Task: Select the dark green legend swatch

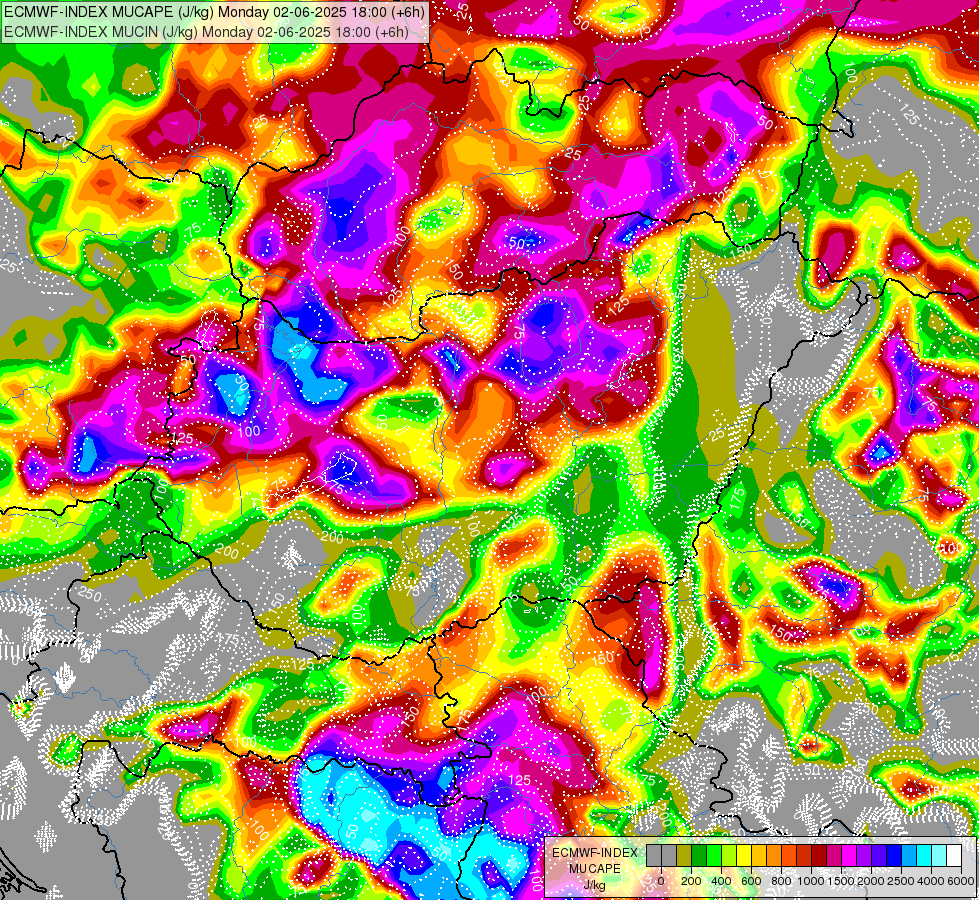Action: click(x=699, y=855)
